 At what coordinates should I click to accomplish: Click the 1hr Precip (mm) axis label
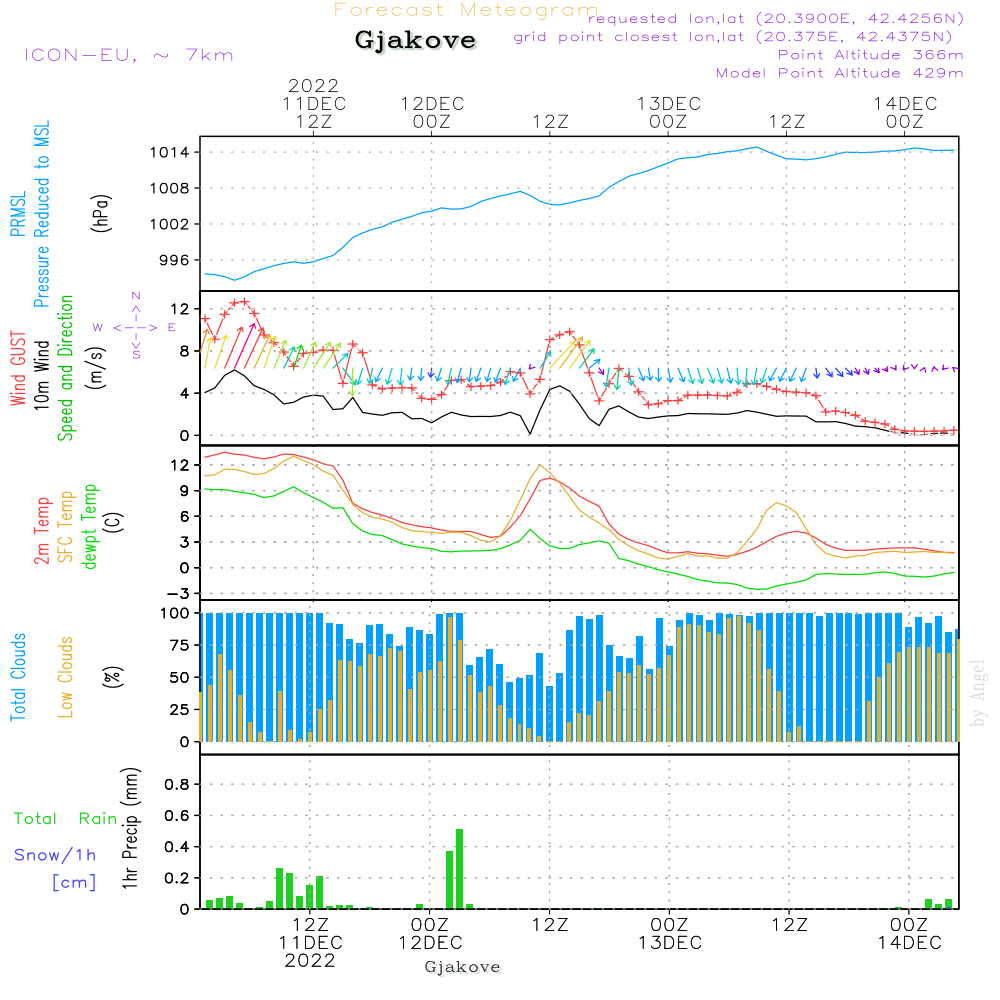[x=129, y=828]
